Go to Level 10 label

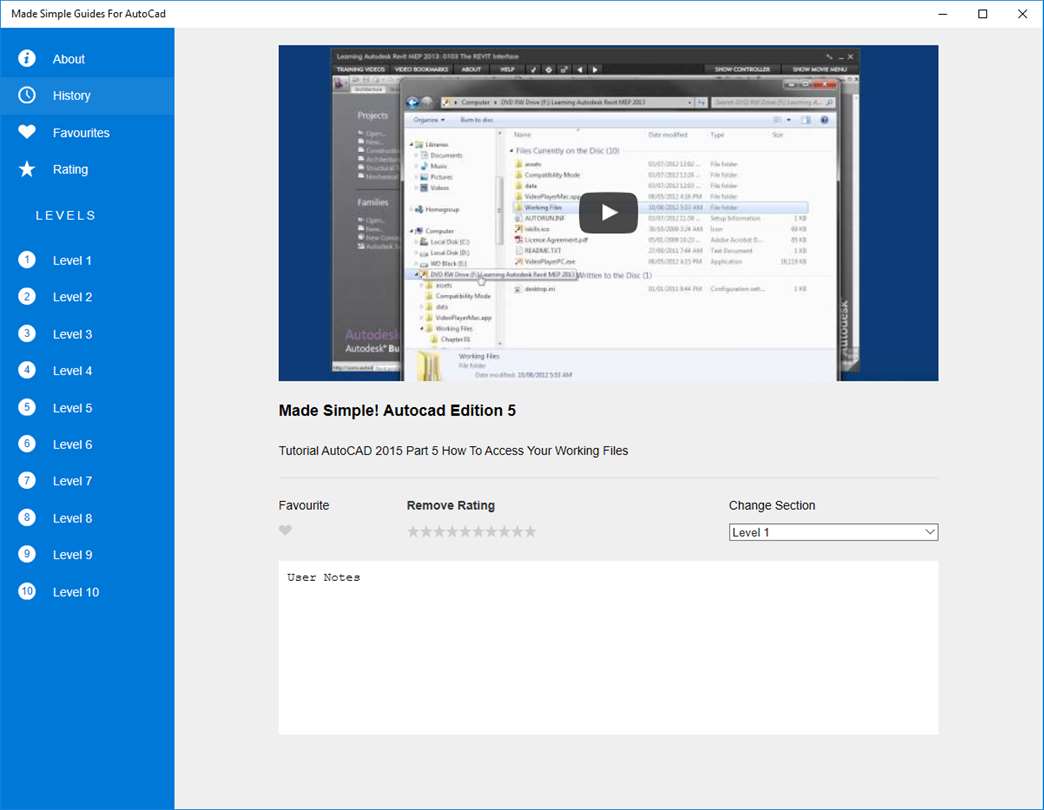(76, 592)
